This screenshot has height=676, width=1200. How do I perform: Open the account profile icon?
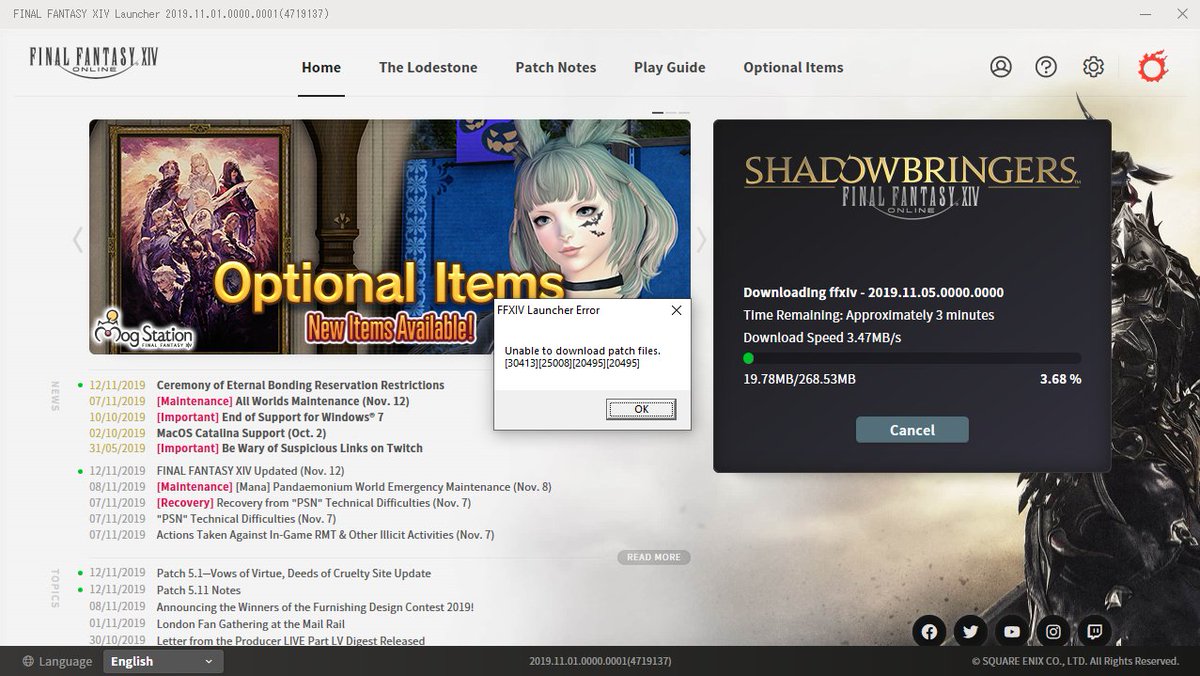click(x=1000, y=67)
